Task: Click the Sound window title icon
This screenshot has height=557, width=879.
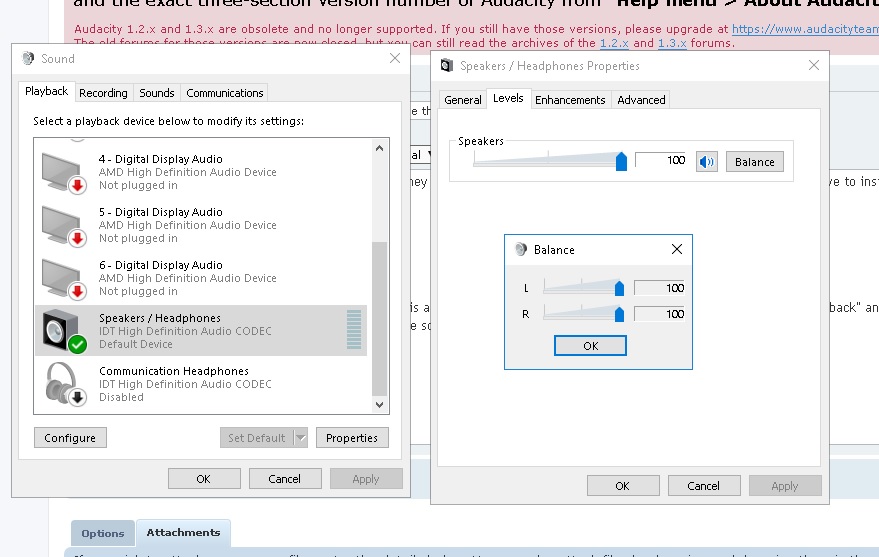Action: [x=27, y=58]
